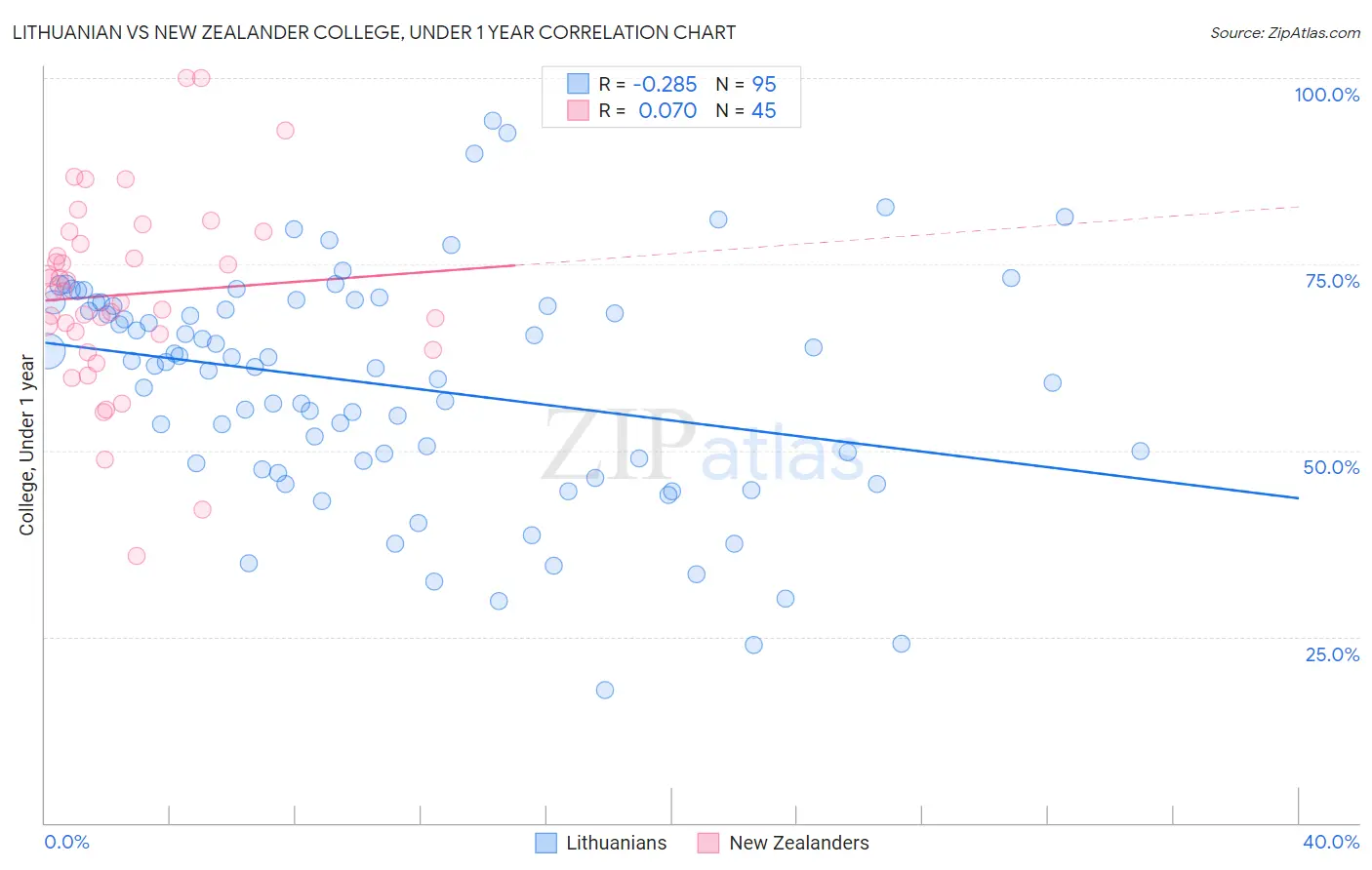The height and width of the screenshot is (870, 1372).
Task: Click the College, Under 1 year axis title
Action: [x=27, y=445]
